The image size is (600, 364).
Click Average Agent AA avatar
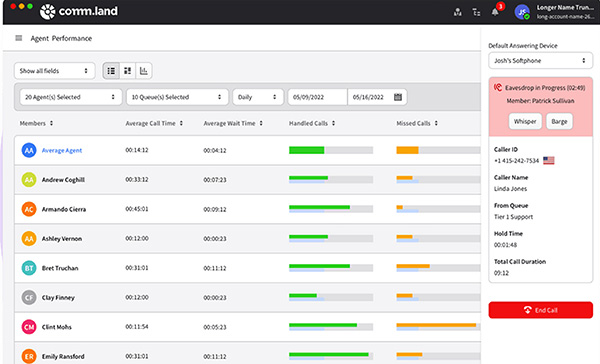pos(29,150)
